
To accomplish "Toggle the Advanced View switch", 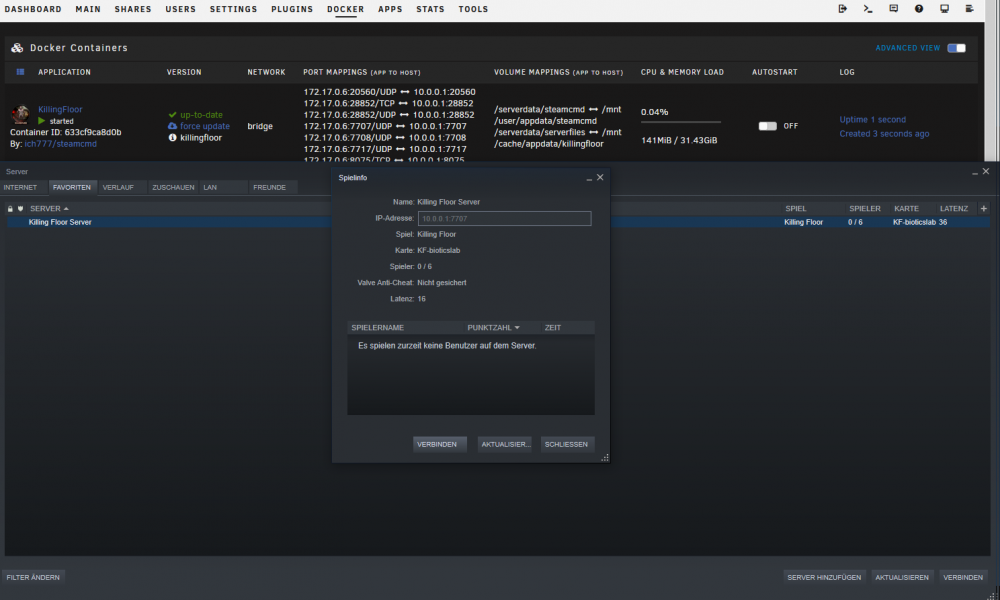I will (956, 48).
